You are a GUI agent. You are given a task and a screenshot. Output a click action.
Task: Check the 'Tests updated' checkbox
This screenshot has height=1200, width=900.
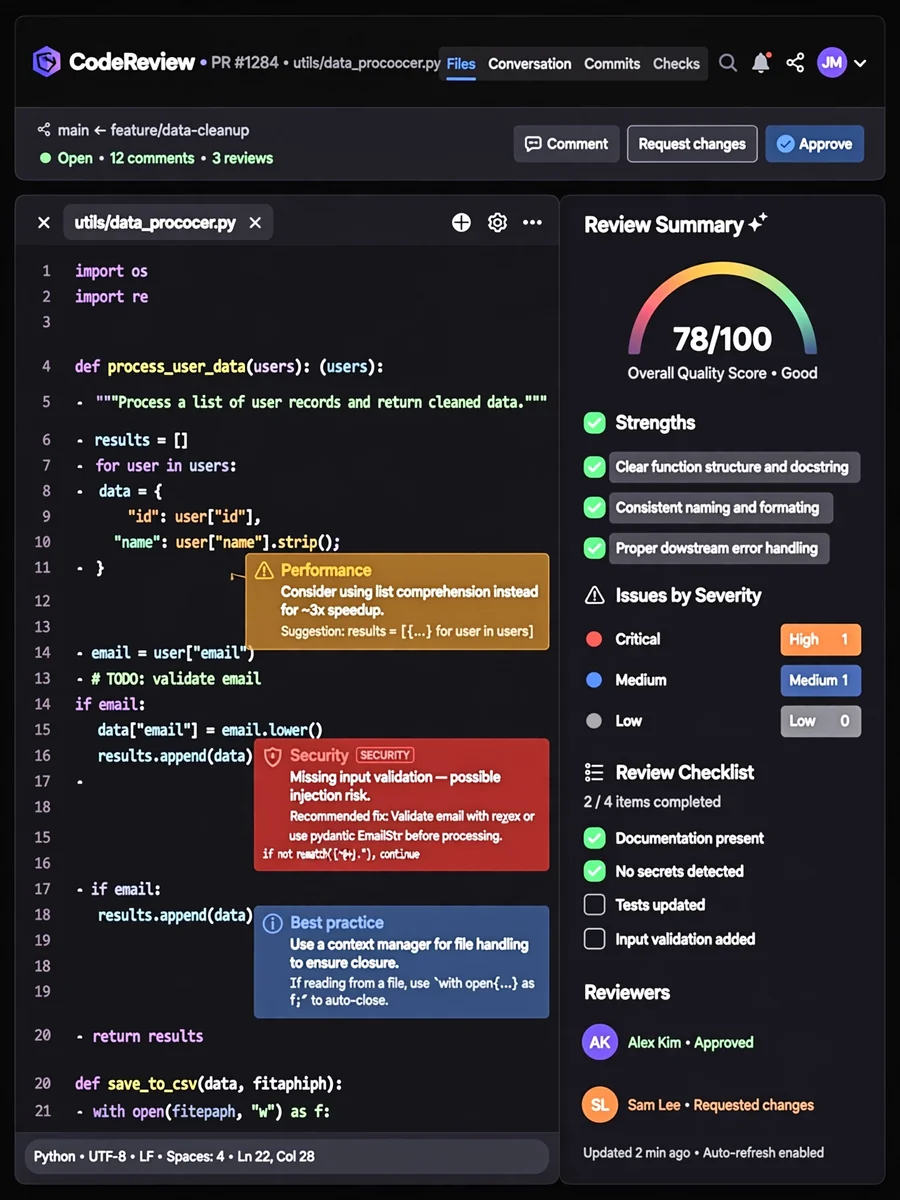pos(595,905)
